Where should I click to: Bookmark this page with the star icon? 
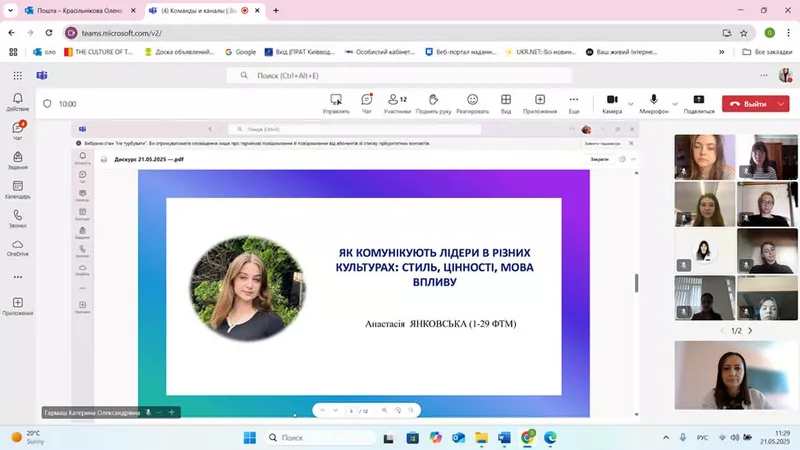coord(744,33)
